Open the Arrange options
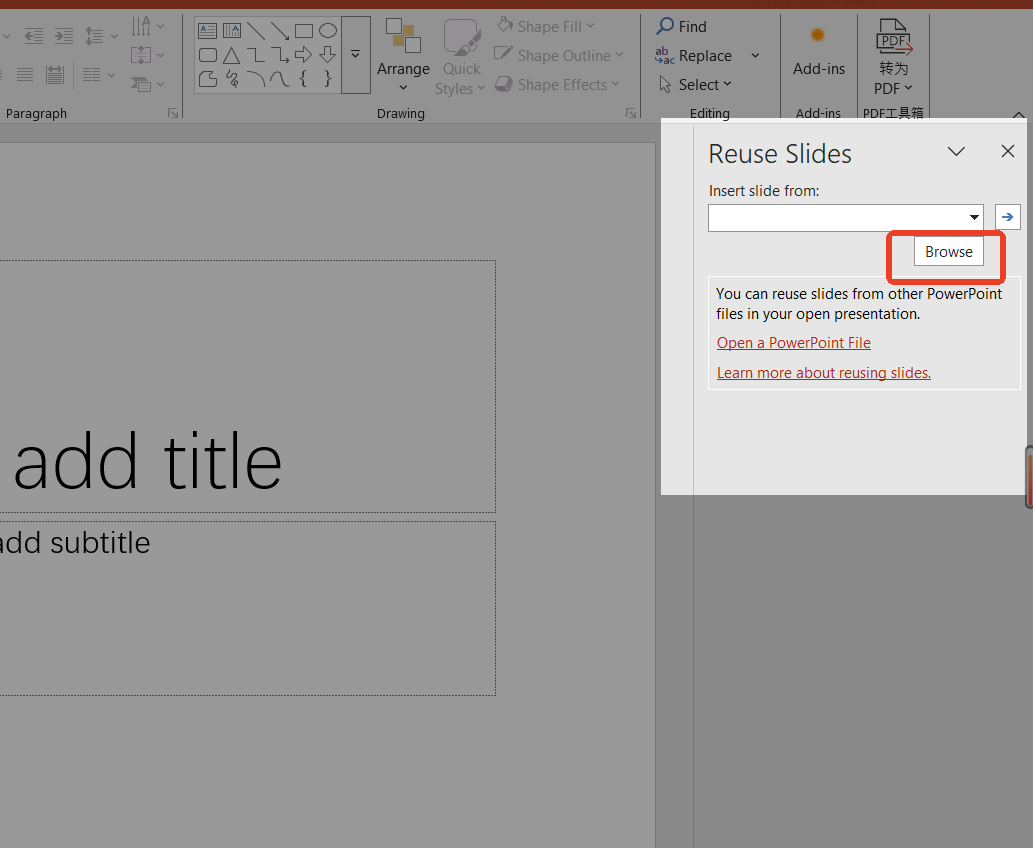The width and height of the screenshot is (1033, 848). pos(403,58)
